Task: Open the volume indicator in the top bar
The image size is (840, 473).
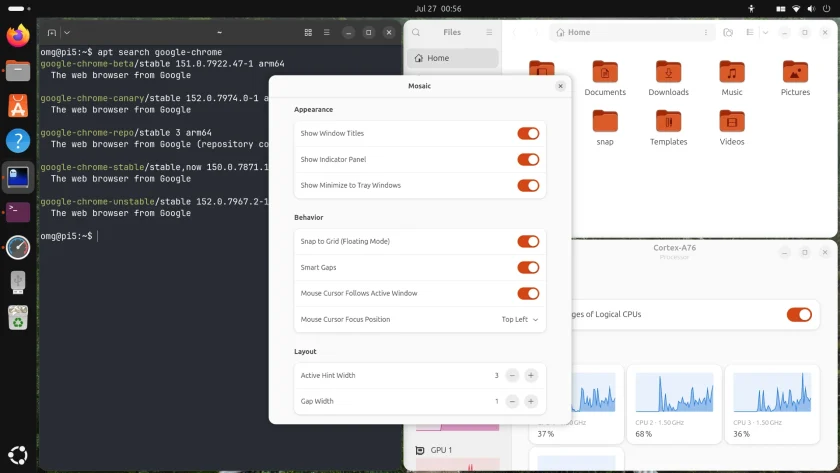Action: pyautogui.click(x=811, y=9)
